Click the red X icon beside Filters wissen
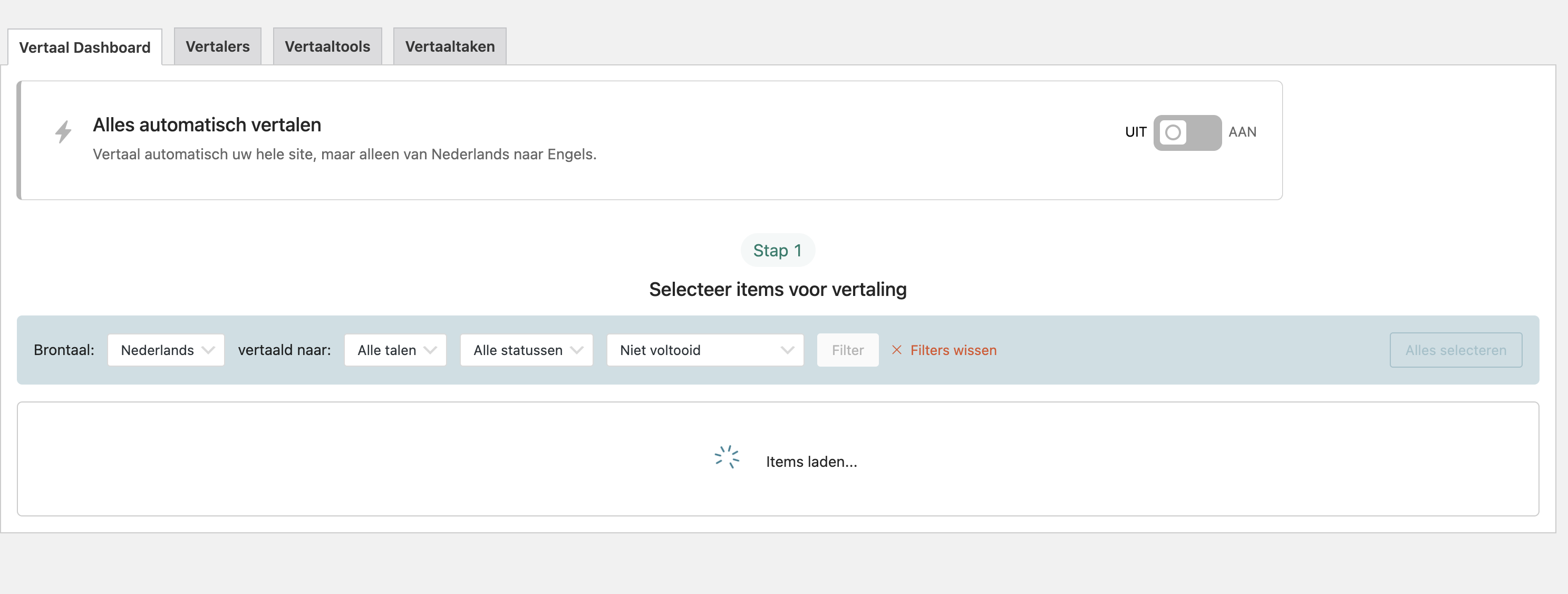Viewport: 1568px width, 594px height. (897, 350)
